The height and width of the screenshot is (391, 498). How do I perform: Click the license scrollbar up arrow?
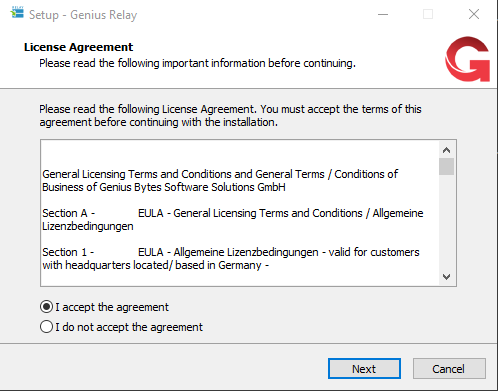tap(446, 150)
